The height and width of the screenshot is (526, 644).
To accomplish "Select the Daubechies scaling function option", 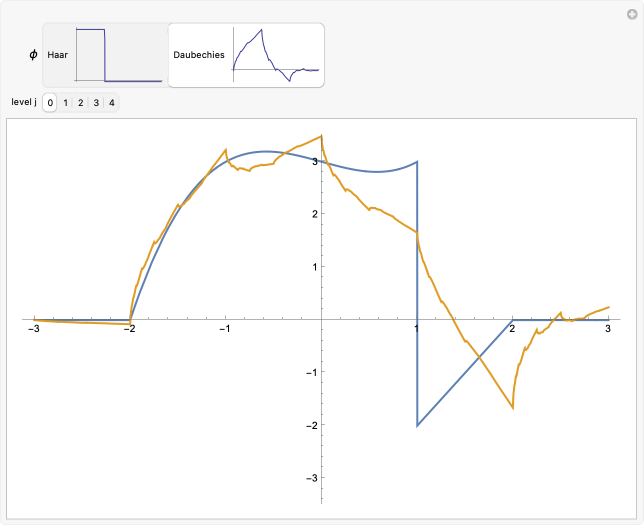I will point(199,55).
